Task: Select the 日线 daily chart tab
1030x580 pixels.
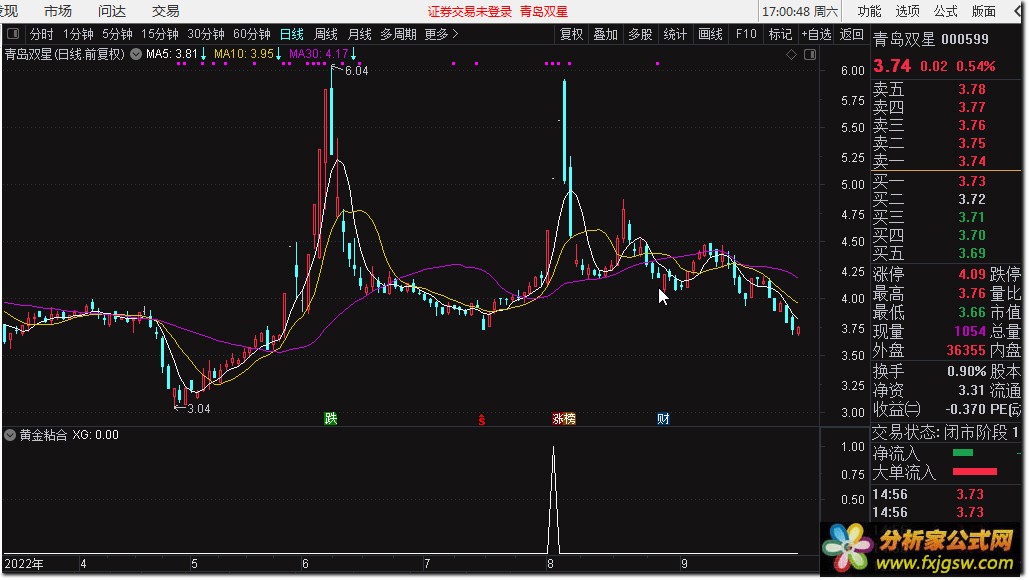Action: pyautogui.click(x=292, y=34)
